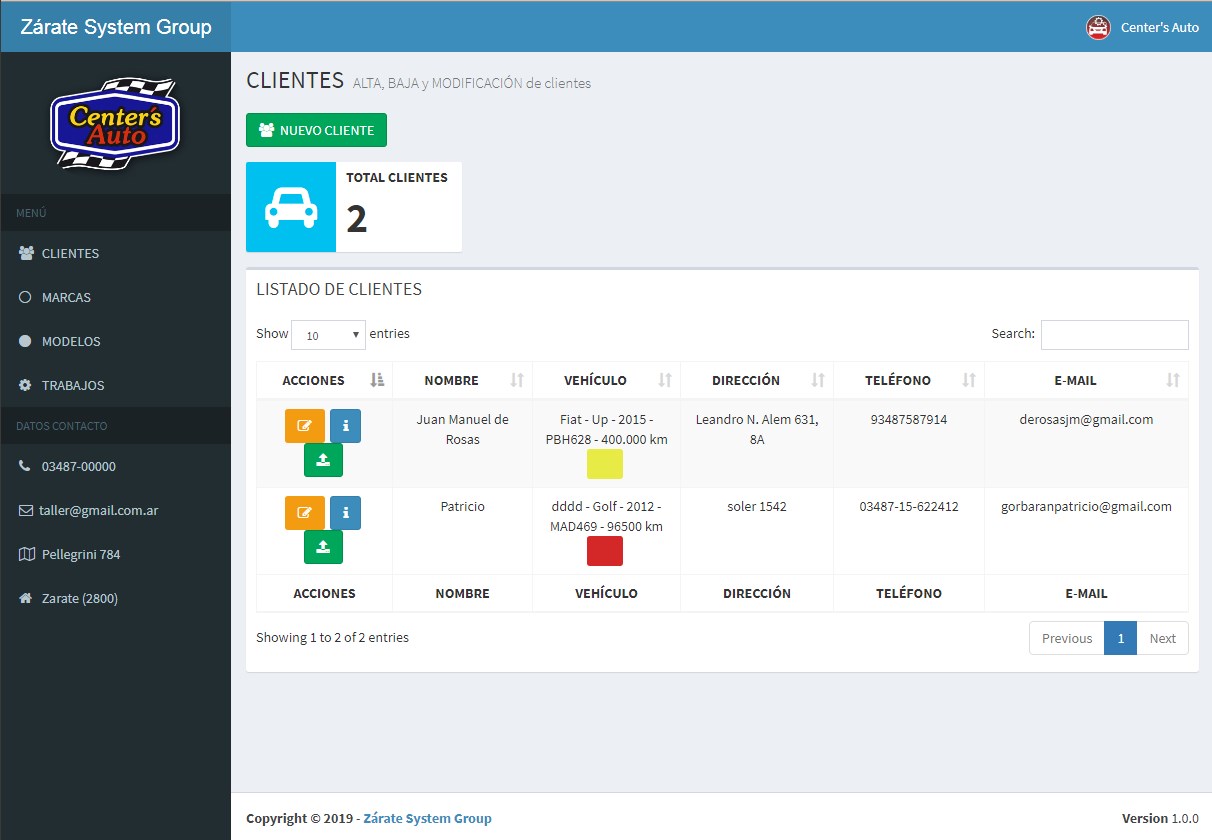
Task: Open MARCAS in the sidebar menu
Action: point(66,297)
